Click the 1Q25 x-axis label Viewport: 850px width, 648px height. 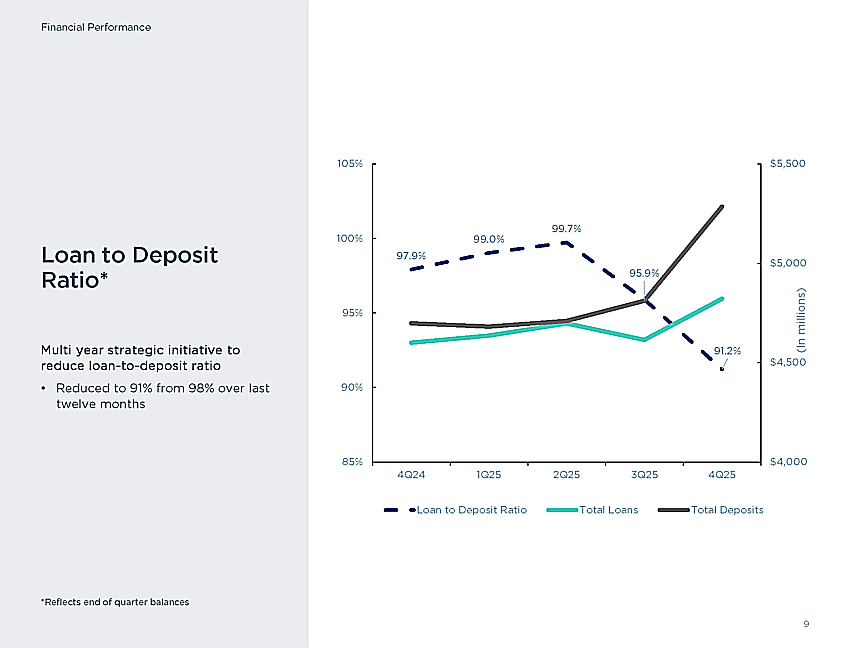click(488, 474)
